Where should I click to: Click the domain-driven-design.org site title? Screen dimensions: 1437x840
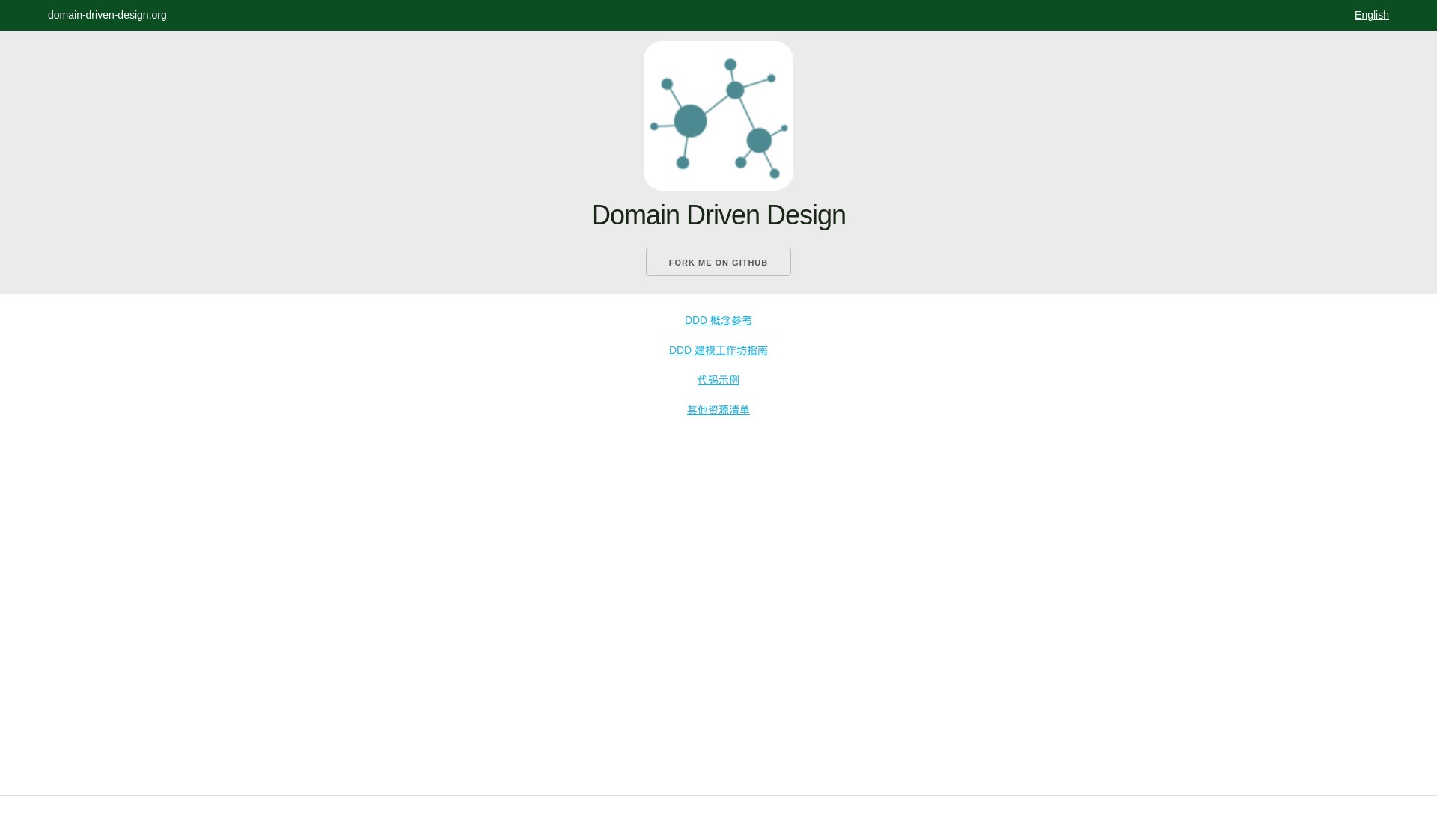(107, 15)
